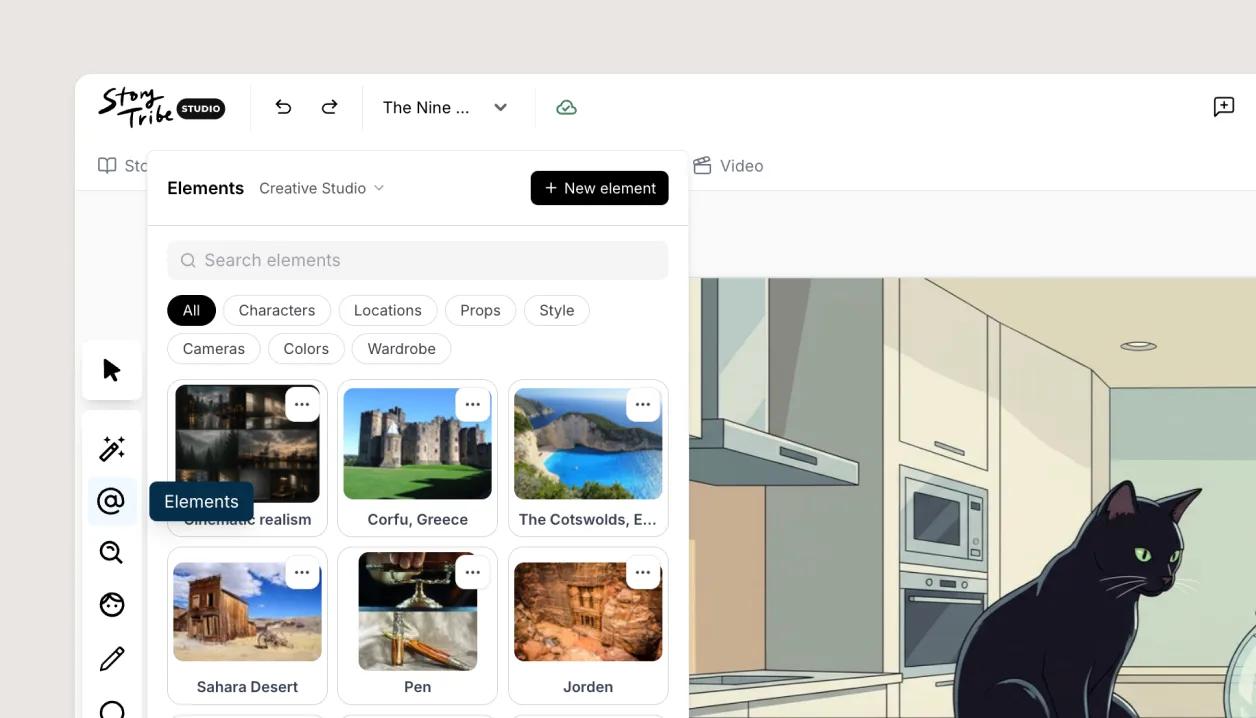Click the New element button
This screenshot has height=718, width=1256.
[599, 188]
